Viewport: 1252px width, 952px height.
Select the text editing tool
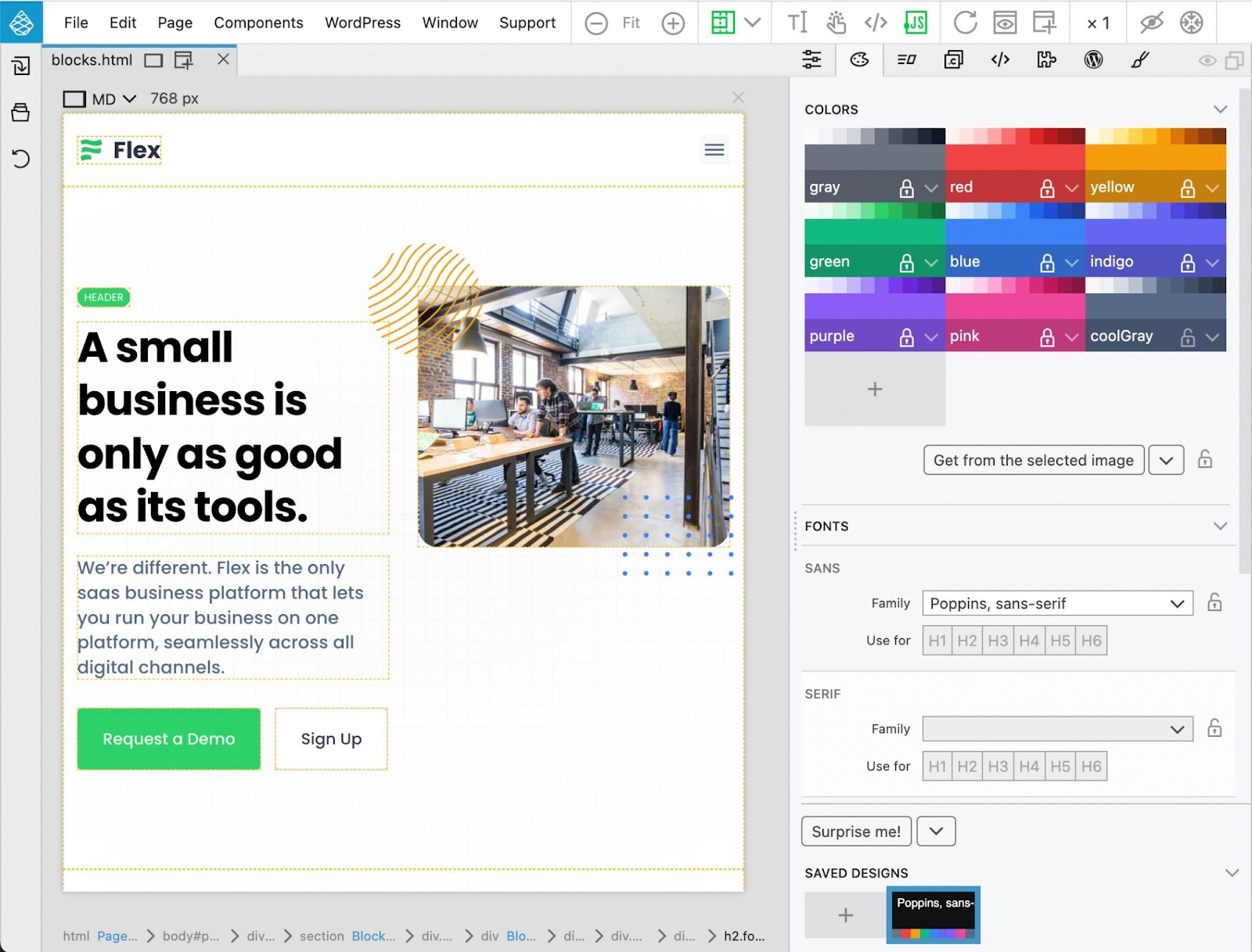[x=797, y=23]
